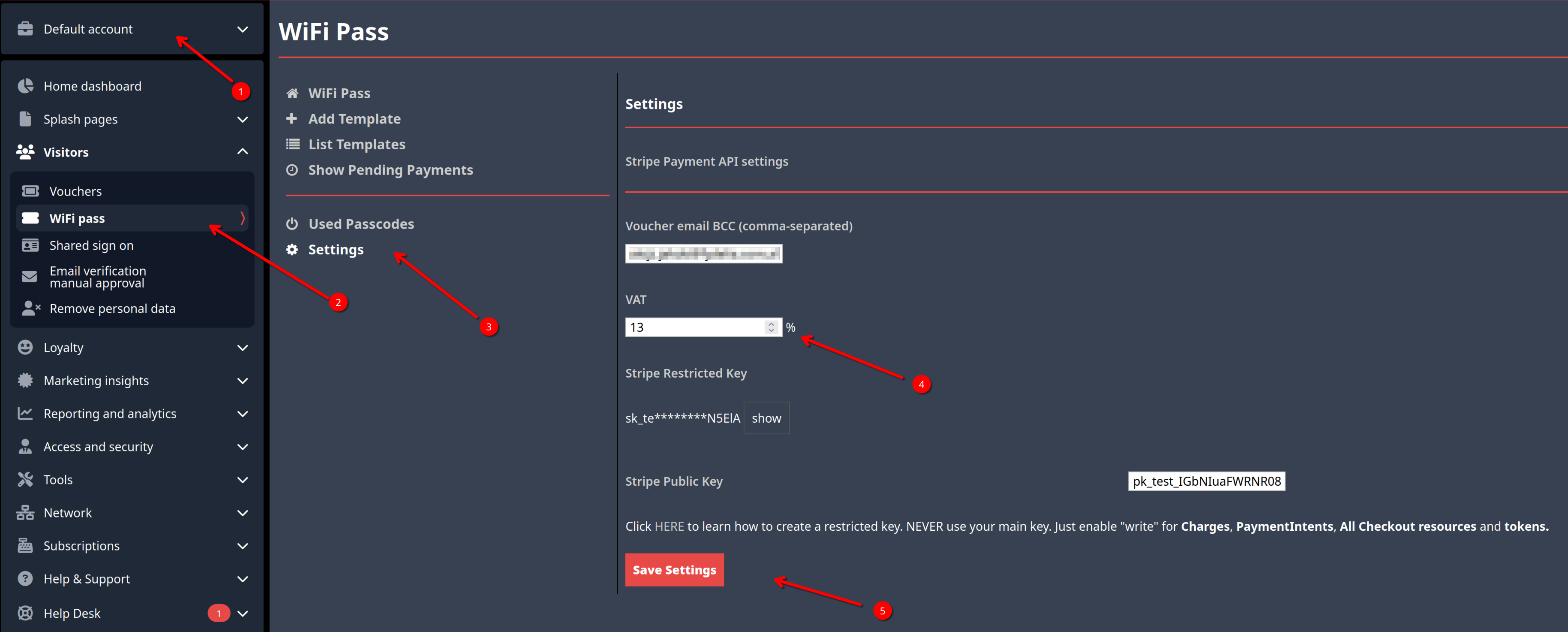Click the Shared sign on card icon
This screenshot has height=632, width=1568.
coord(30,245)
